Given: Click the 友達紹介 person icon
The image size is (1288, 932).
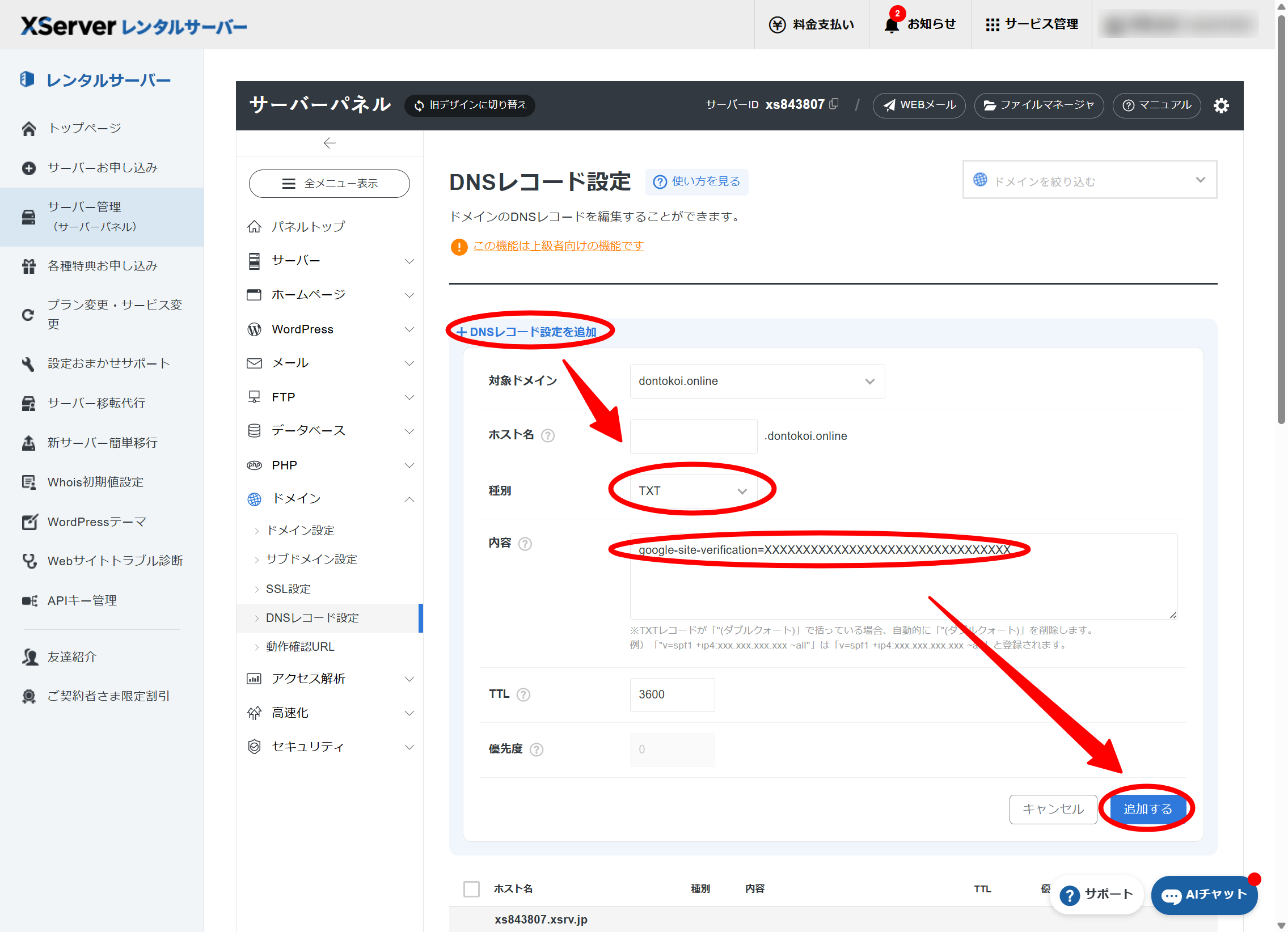Looking at the screenshot, I should coord(29,656).
